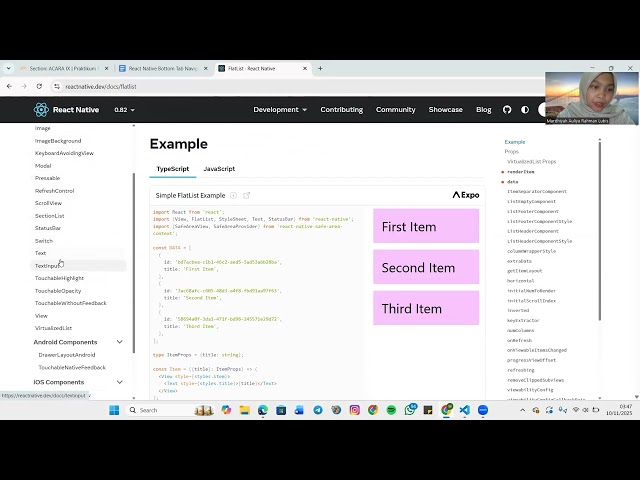Collapse the iOS Components section
The image size is (640, 480).
120,382
